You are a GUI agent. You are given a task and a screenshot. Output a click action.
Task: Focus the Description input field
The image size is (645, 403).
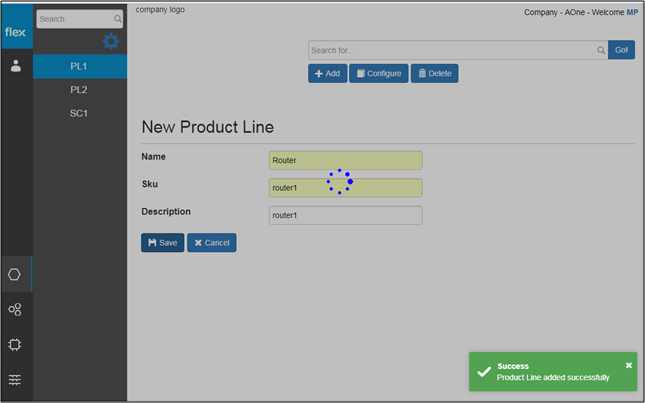click(346, 215)
